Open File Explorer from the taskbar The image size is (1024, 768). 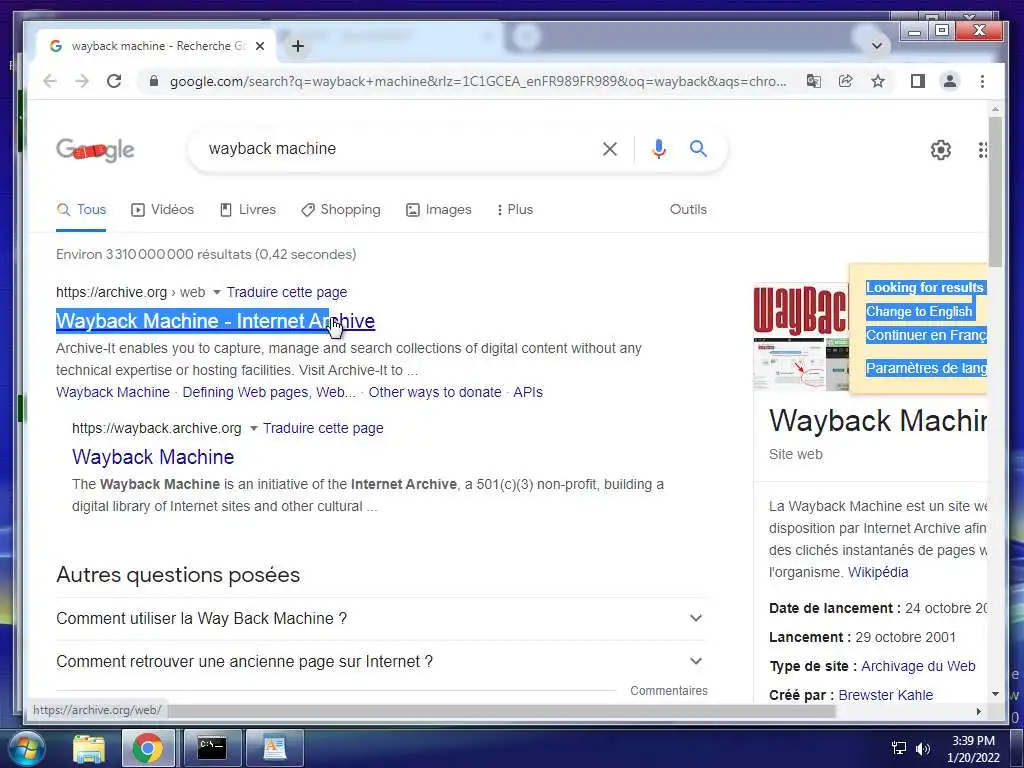[x=89, y=748]
